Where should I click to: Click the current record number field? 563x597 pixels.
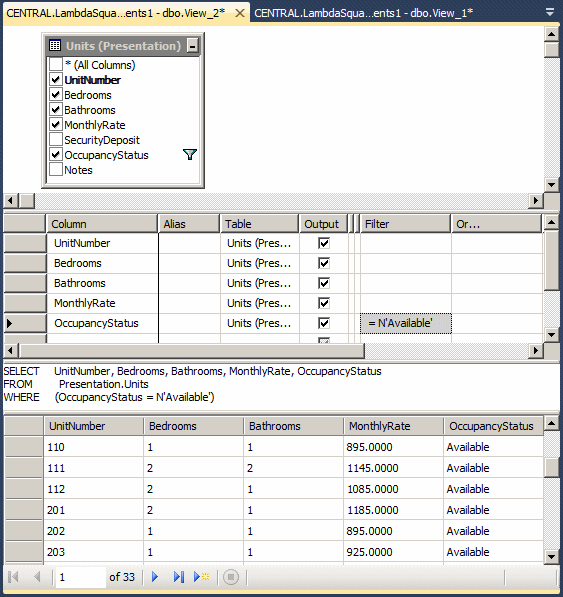[x=80, y=577]
